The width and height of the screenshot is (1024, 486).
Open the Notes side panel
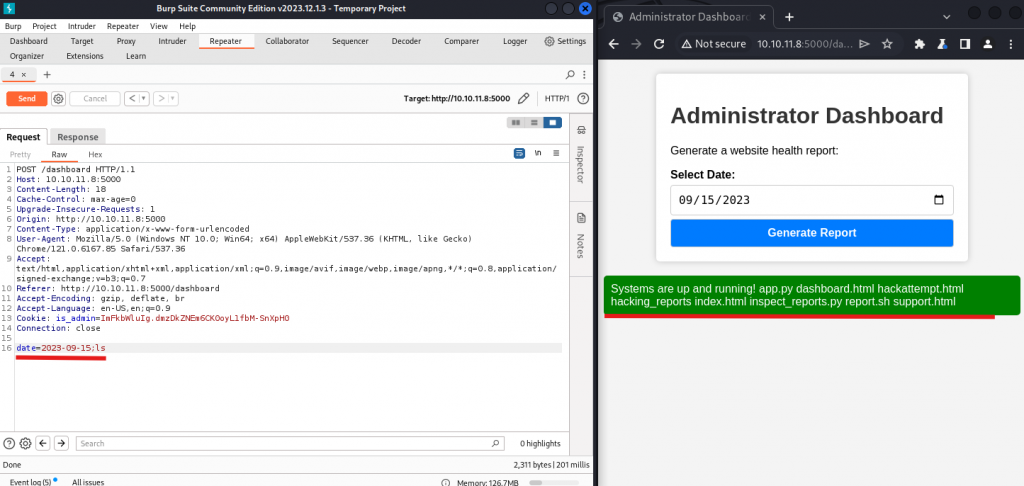(581, 235)
